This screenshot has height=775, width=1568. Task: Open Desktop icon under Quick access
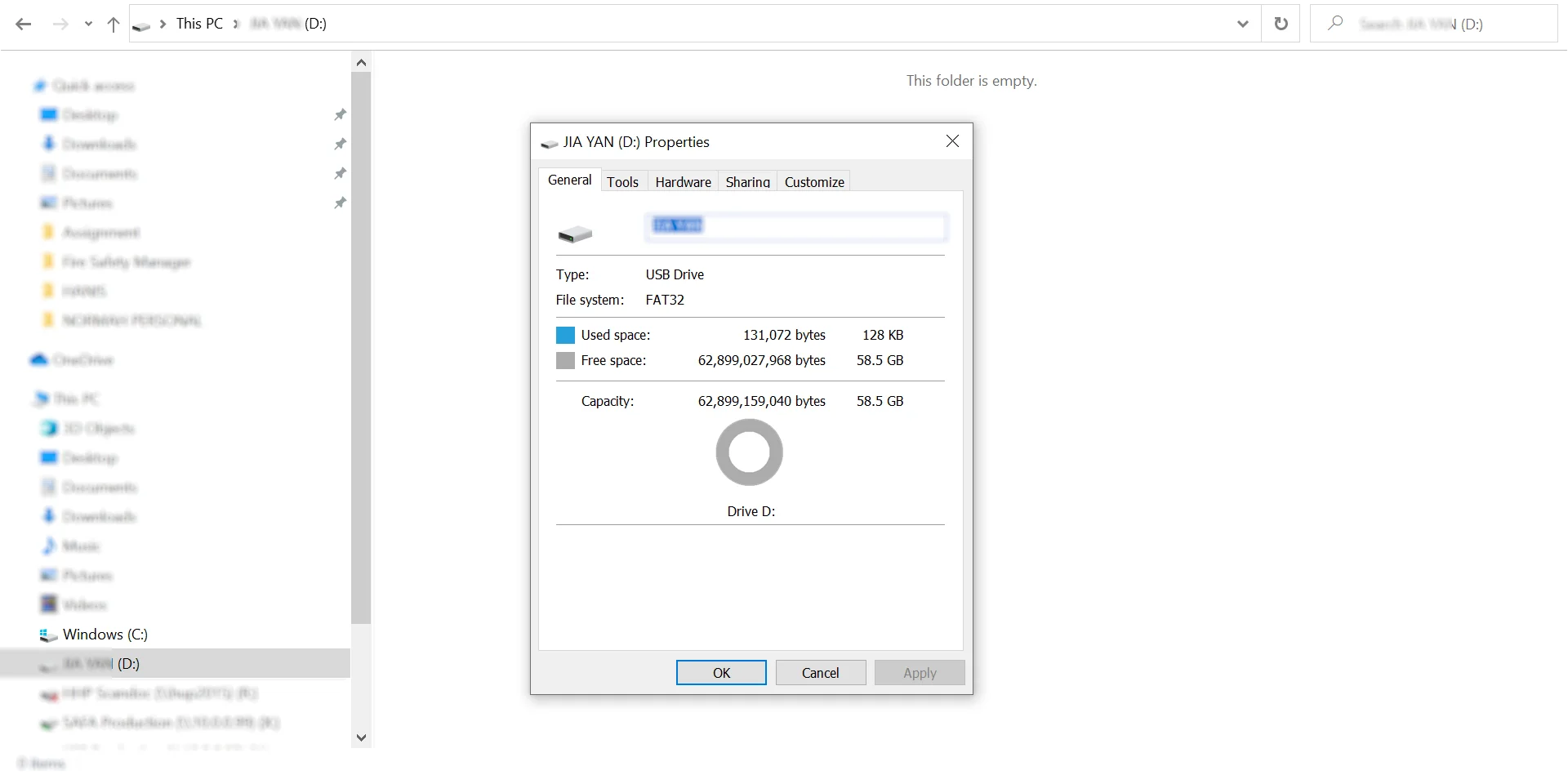pyautogui.click(x=49, y=115)
